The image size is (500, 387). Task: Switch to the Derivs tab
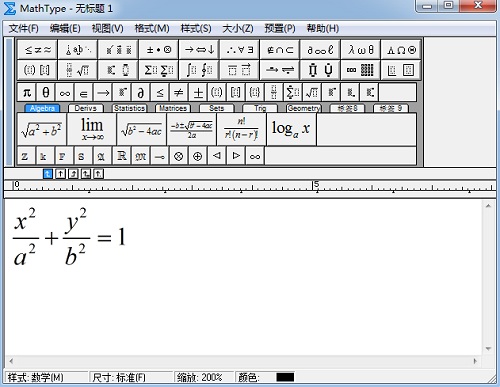[85, 108]
